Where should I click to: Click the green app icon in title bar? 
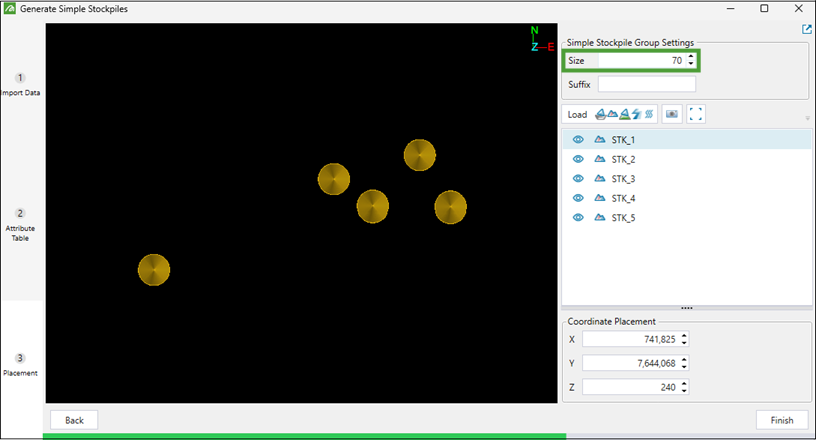(9, 8)
